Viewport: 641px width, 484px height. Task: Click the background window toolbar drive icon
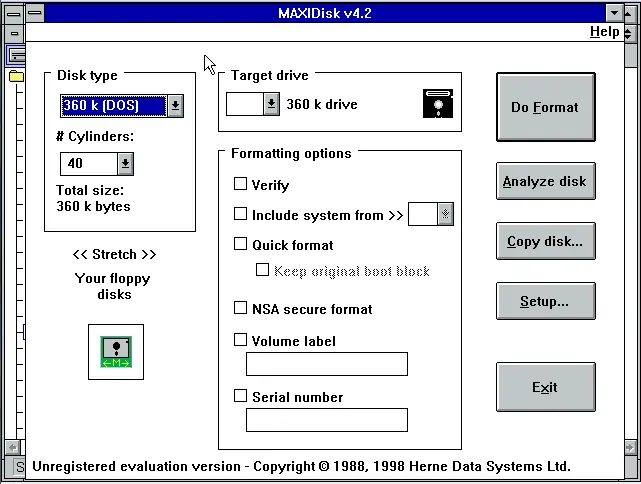tap(16, 55)
